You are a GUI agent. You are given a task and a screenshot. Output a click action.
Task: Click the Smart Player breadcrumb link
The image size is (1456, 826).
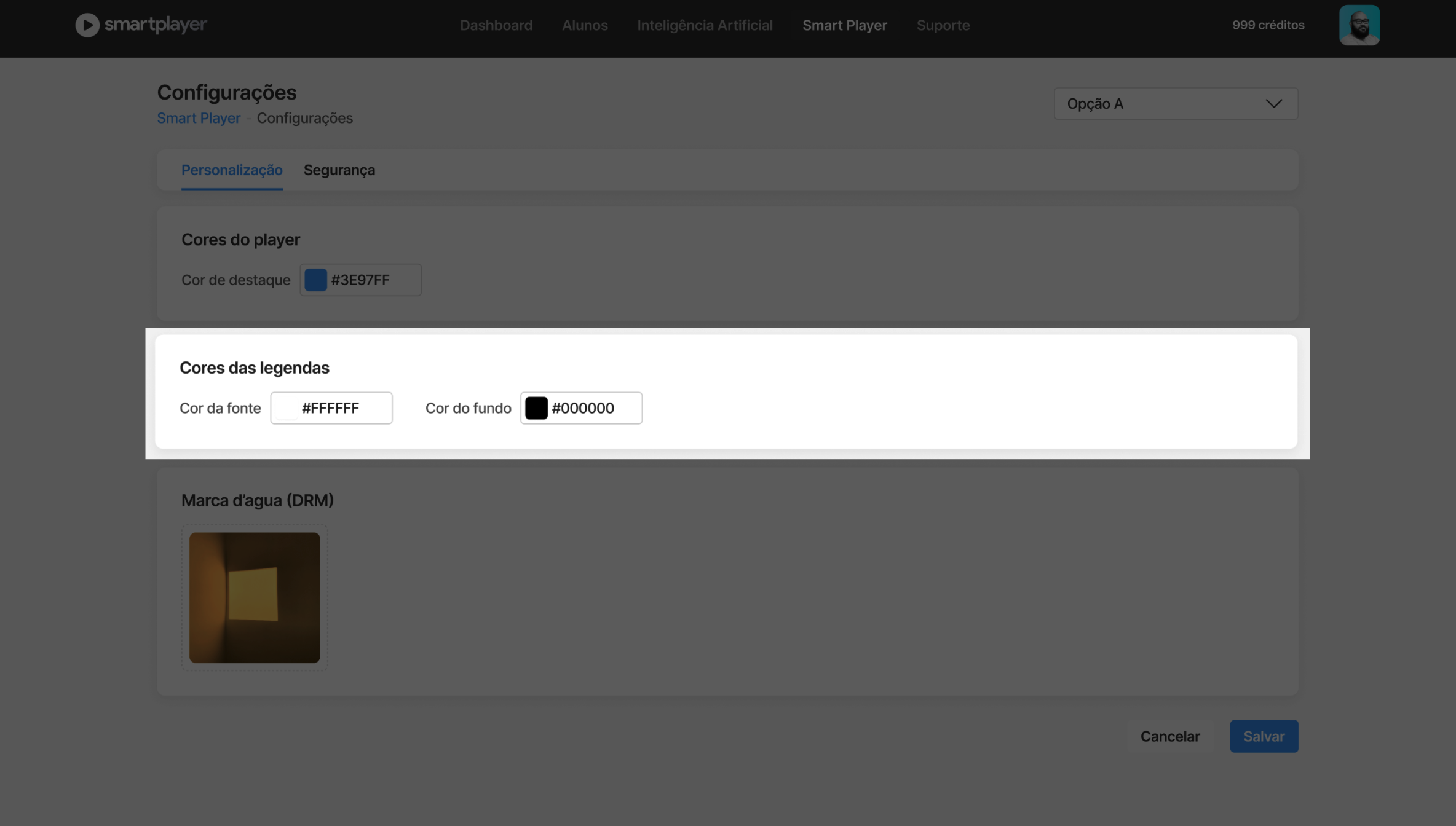tap(198, 118)
